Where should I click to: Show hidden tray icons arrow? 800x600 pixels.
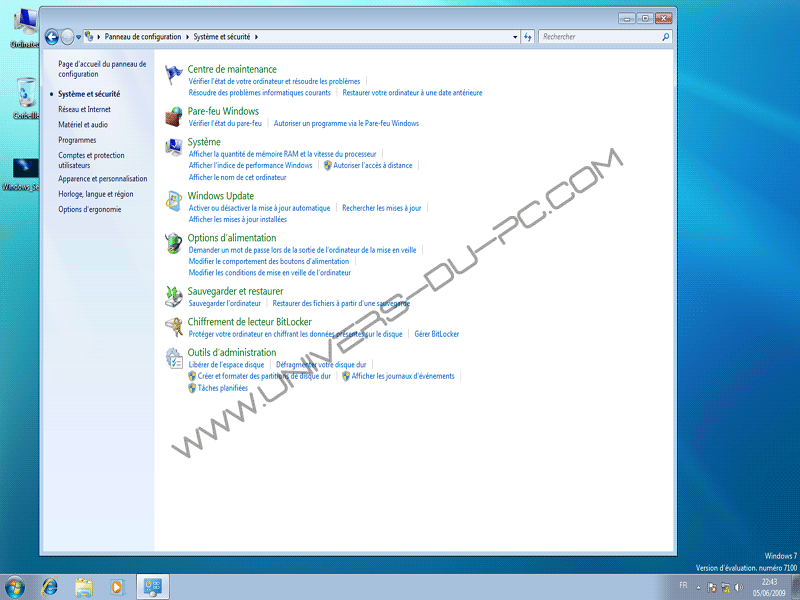coord(698,588)
